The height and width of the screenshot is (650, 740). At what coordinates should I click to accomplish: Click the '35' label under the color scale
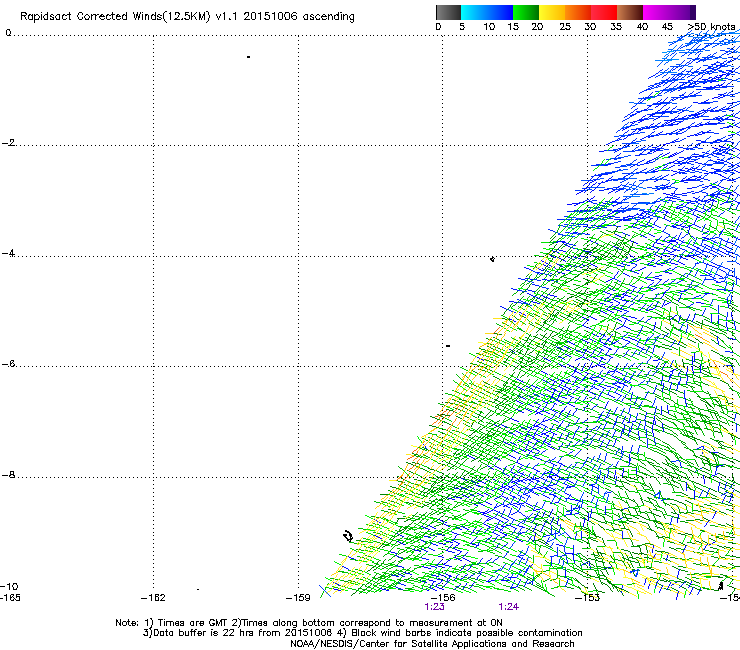[x=616, y=27]
